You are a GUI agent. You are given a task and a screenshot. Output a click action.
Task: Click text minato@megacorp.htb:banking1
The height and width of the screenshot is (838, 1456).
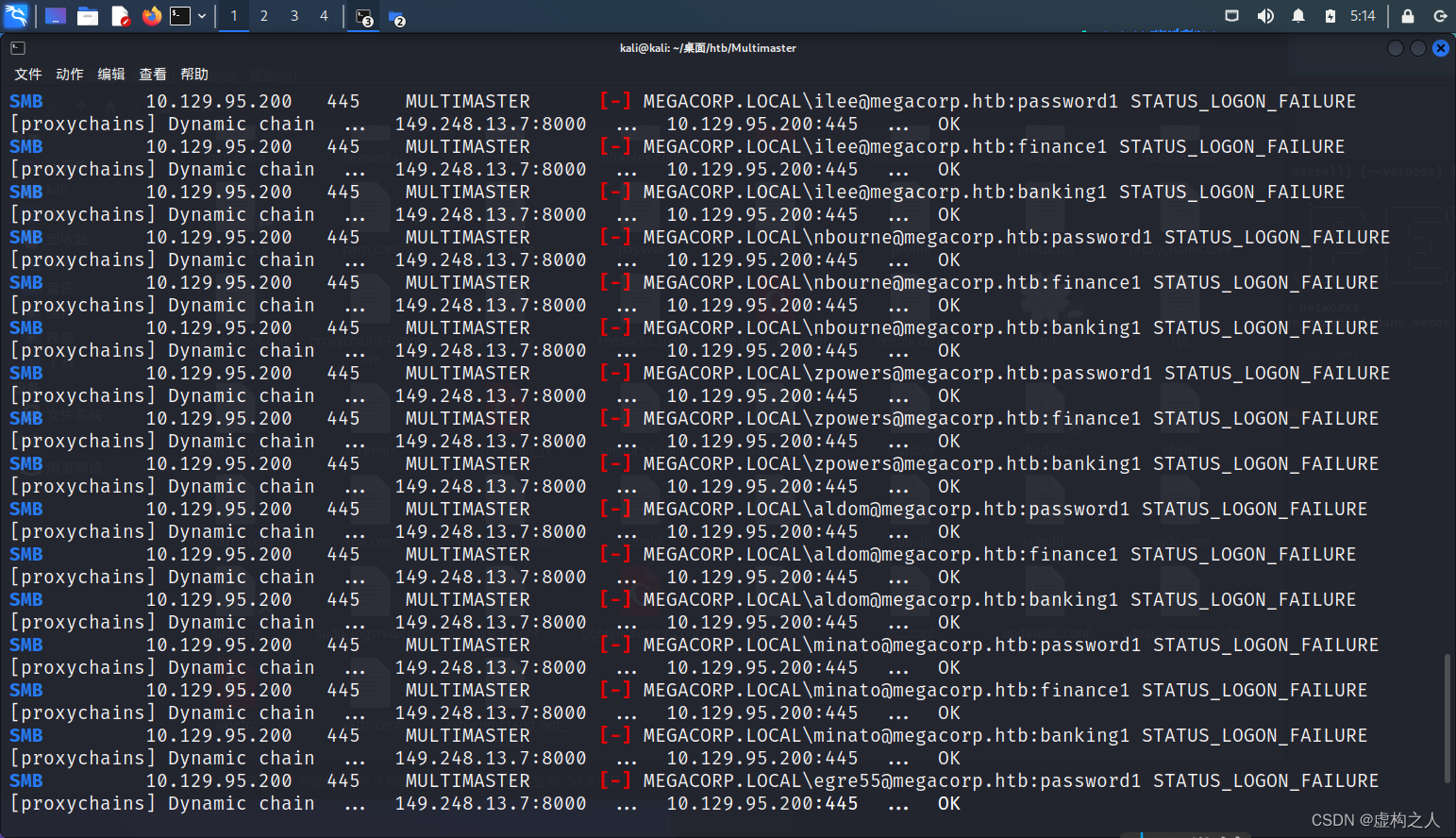click(972, 735)
